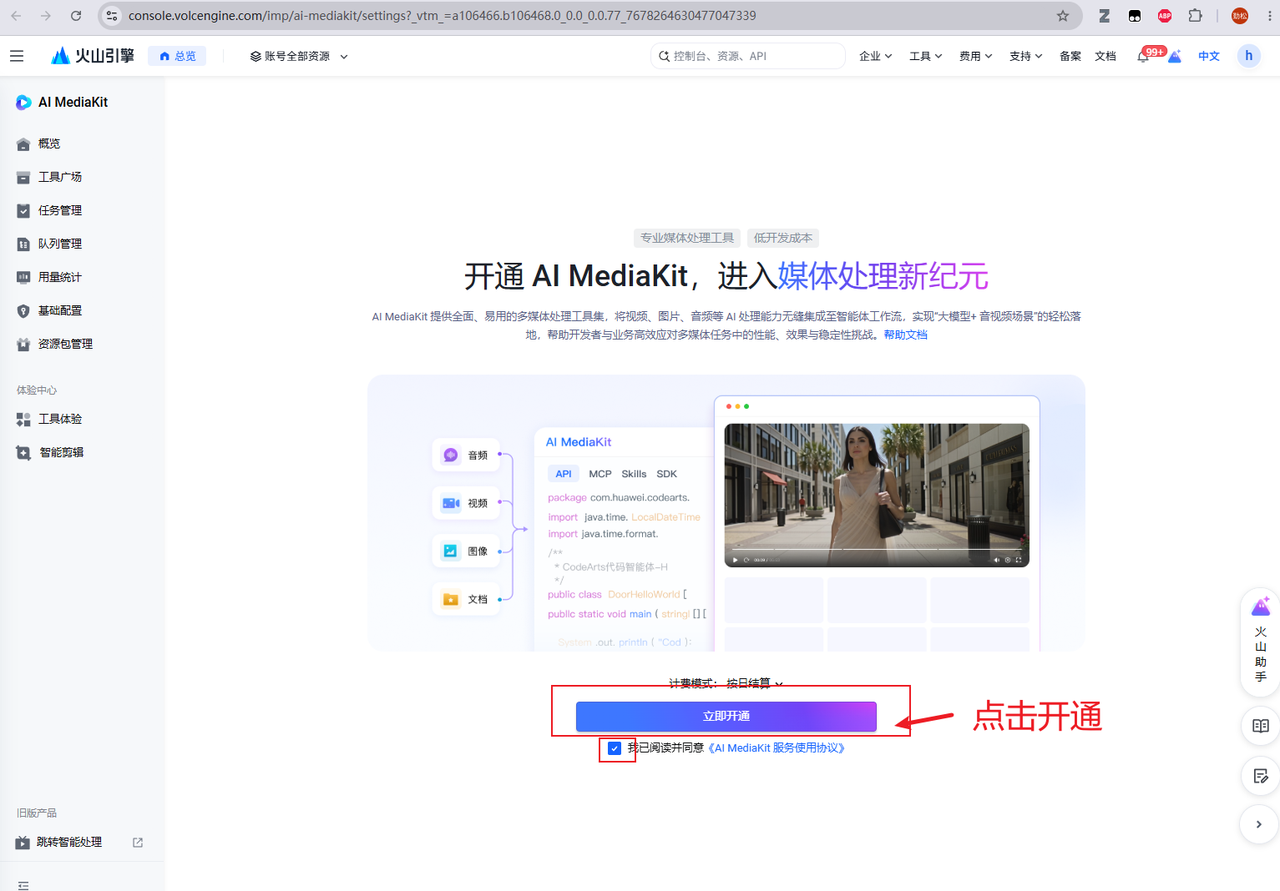
Task: Open the notifications bell icon
Action: 1143,57
